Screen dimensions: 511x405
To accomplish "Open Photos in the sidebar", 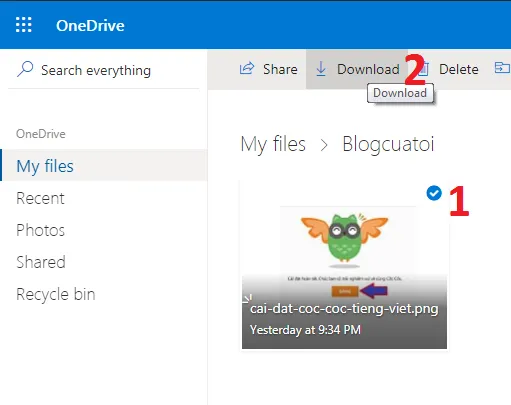I will click(40, 230).
